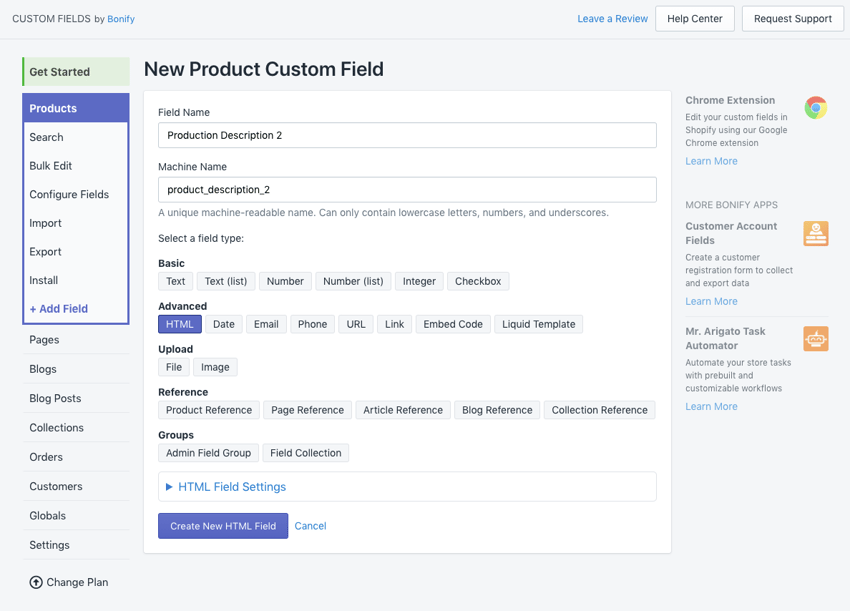Pick the Image upload field type
The image size is (850, 611).
[215, 367]
